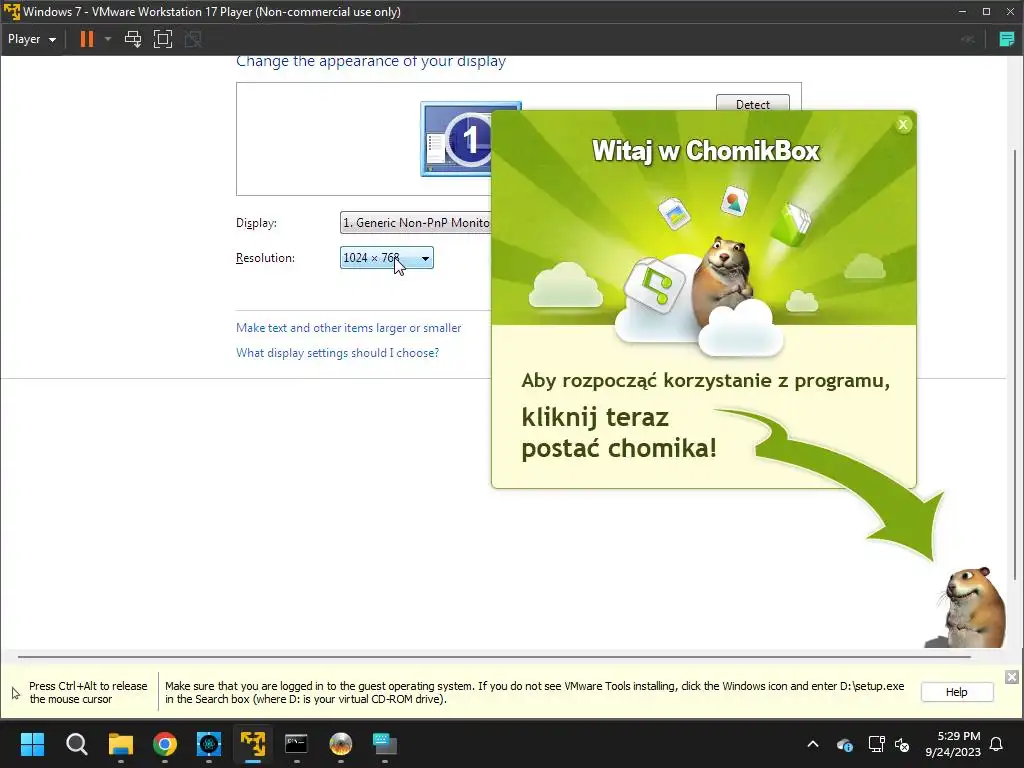The height and width of the screenshot is (768, 1024).
Task: Click the 'kliknij teraz postać chomika!' text
Action: (x=619, y=432)
